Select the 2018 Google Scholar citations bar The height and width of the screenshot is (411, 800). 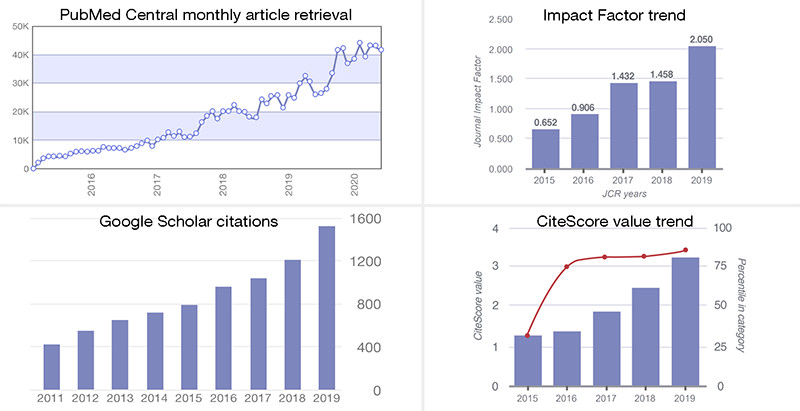[292, 325]
